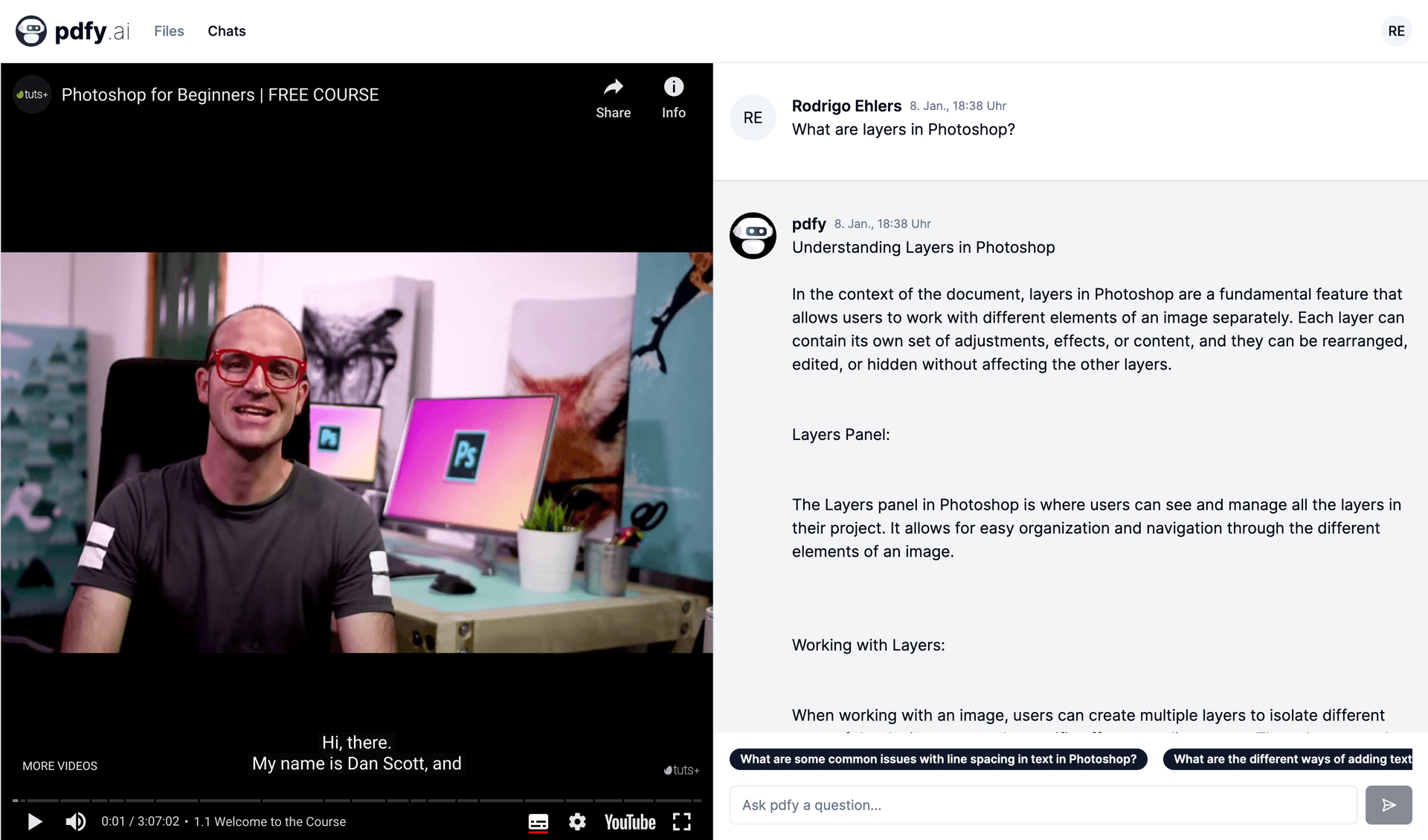This screenshot has height=840, width=1428.
Task: Mute the video volume
Action: [75, 821]
